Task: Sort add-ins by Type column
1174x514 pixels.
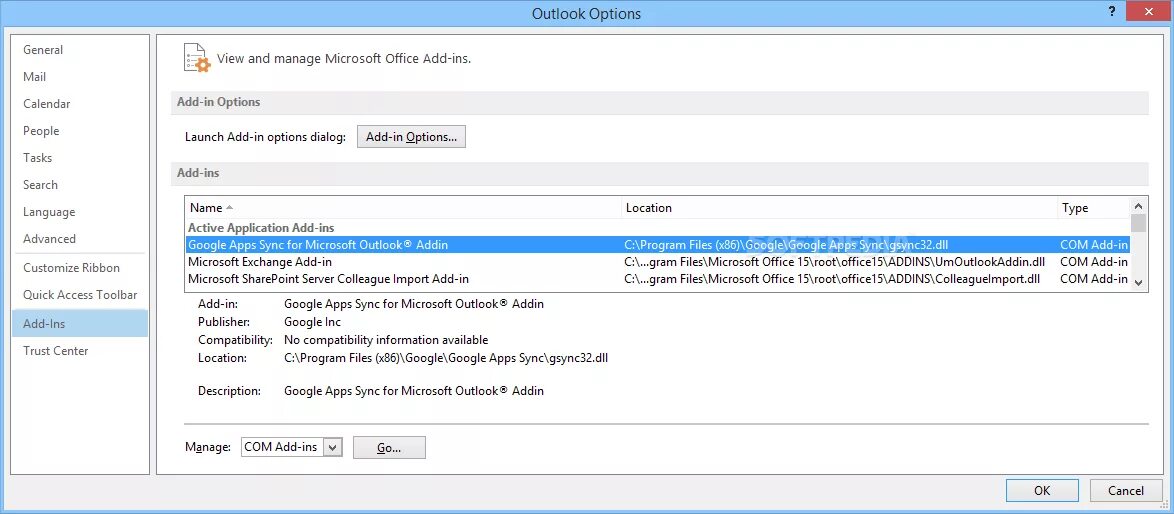Action: (1093, 208)
